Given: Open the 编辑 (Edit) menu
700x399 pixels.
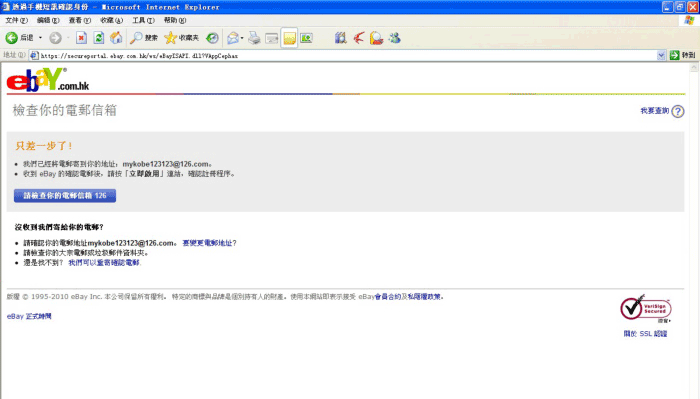Looking at the screenshot, I should [48, 20].
